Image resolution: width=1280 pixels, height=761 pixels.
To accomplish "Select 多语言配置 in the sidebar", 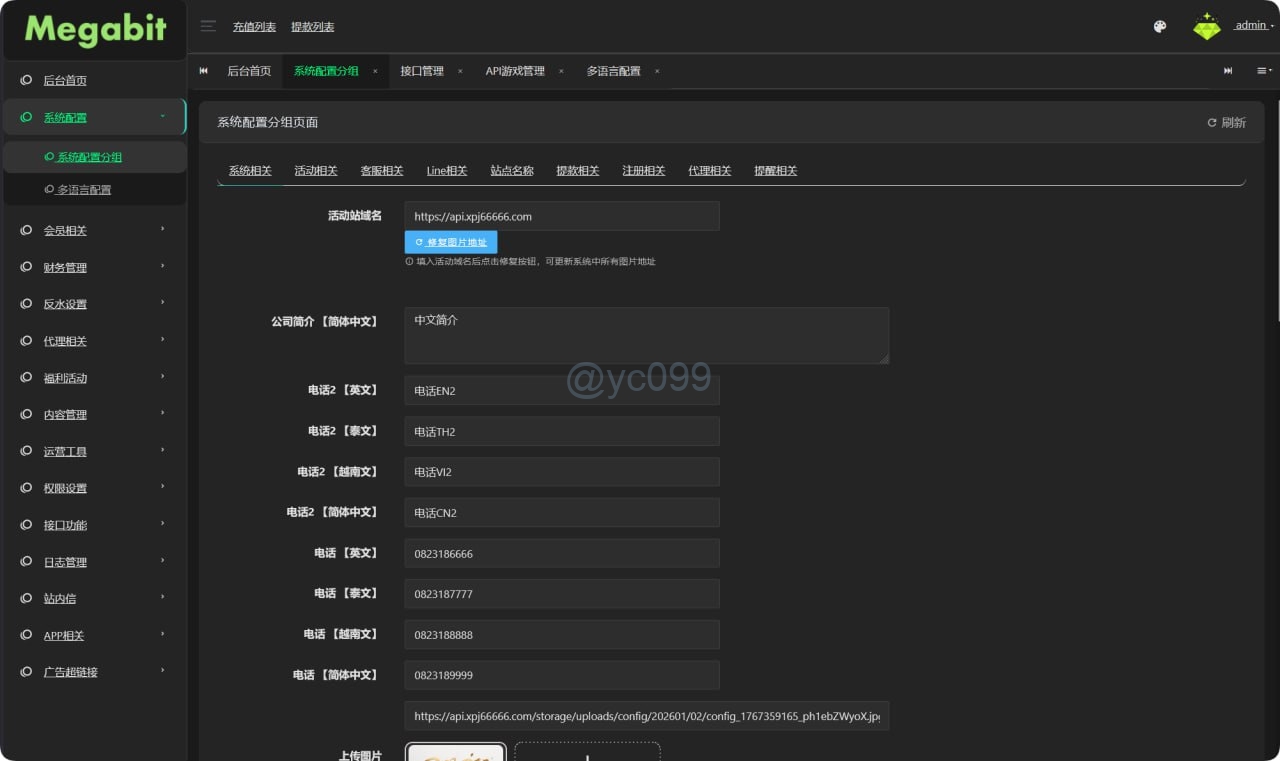I will pos(84,190).
